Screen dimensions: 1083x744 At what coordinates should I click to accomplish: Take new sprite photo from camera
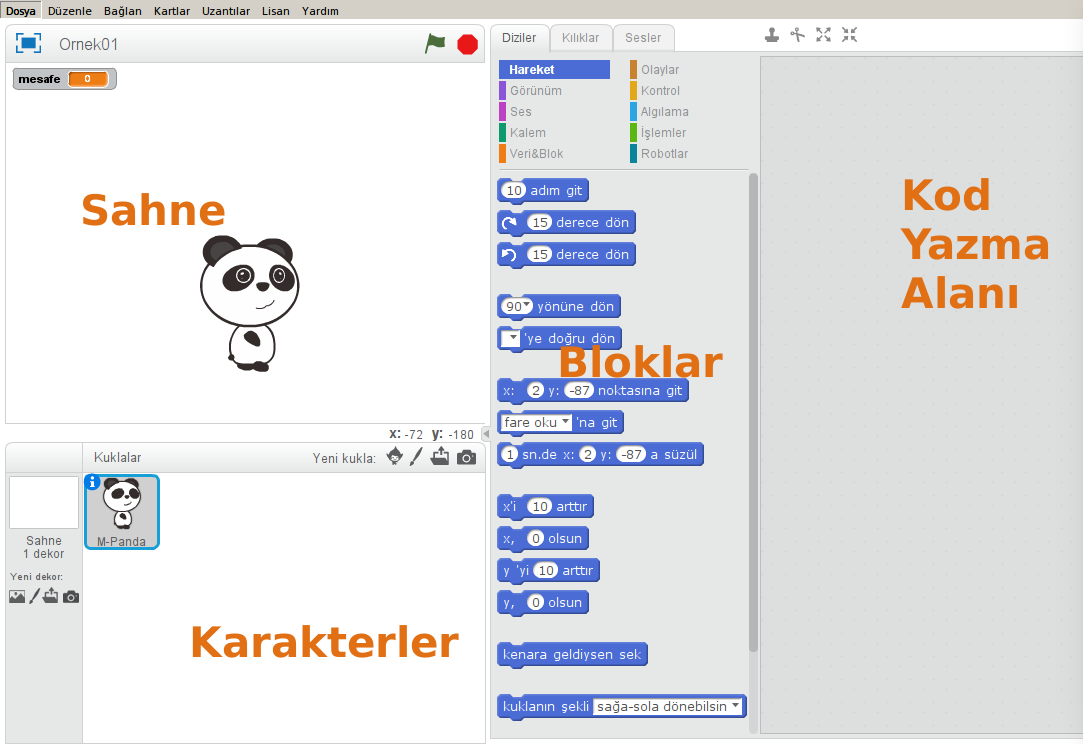click(466, 457)
